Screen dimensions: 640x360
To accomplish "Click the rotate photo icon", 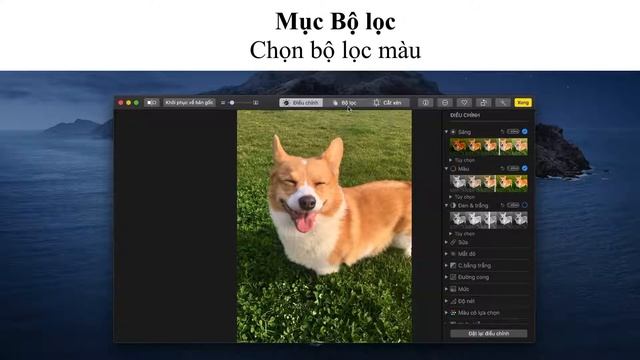I will tap(484, 103).
